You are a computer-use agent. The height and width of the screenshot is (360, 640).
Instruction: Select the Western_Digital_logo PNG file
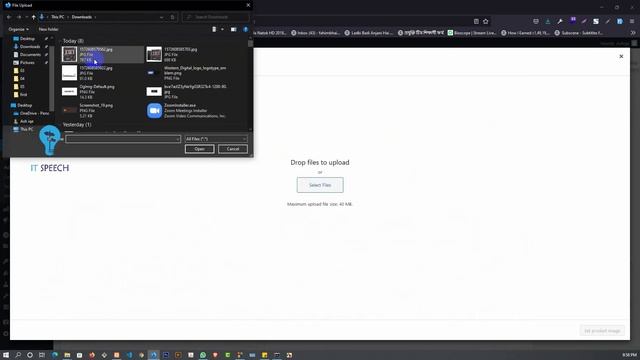click(187, 73)
